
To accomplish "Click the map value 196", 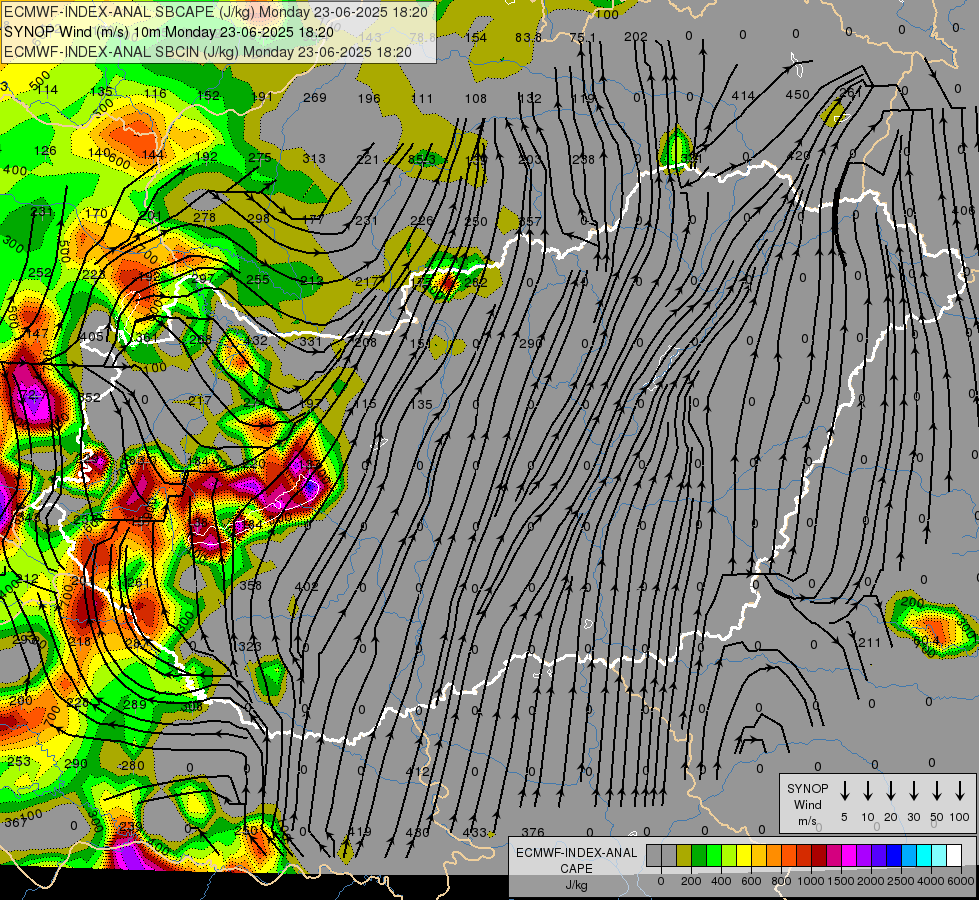I will [369, 98].
